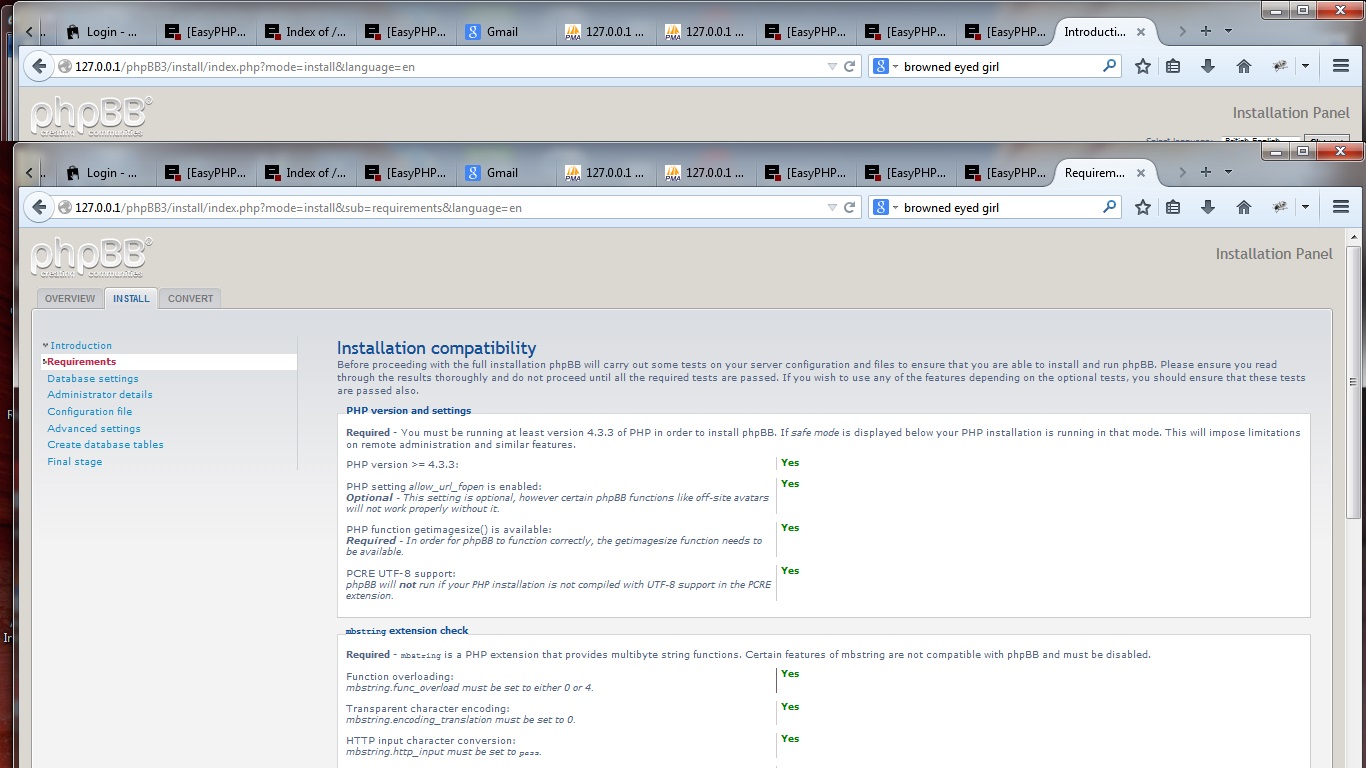Open the Downloads arrow in front window
This screenshot has width=1366, height=768.
[1208, 207]
